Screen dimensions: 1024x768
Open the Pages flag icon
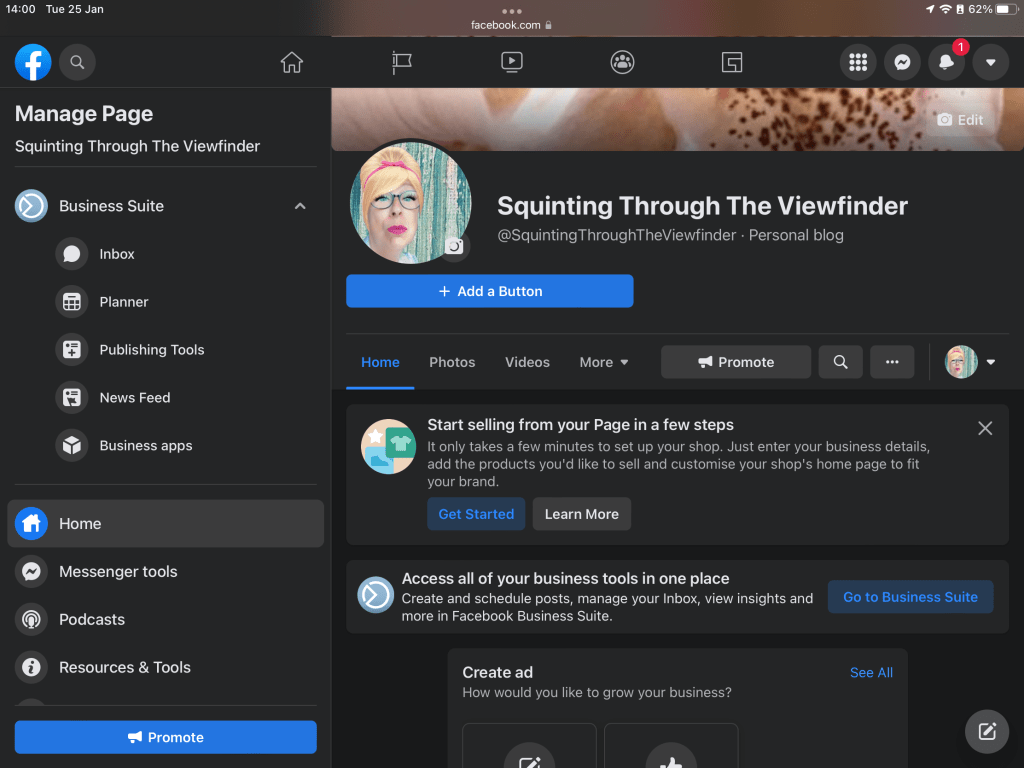(402, 63)
